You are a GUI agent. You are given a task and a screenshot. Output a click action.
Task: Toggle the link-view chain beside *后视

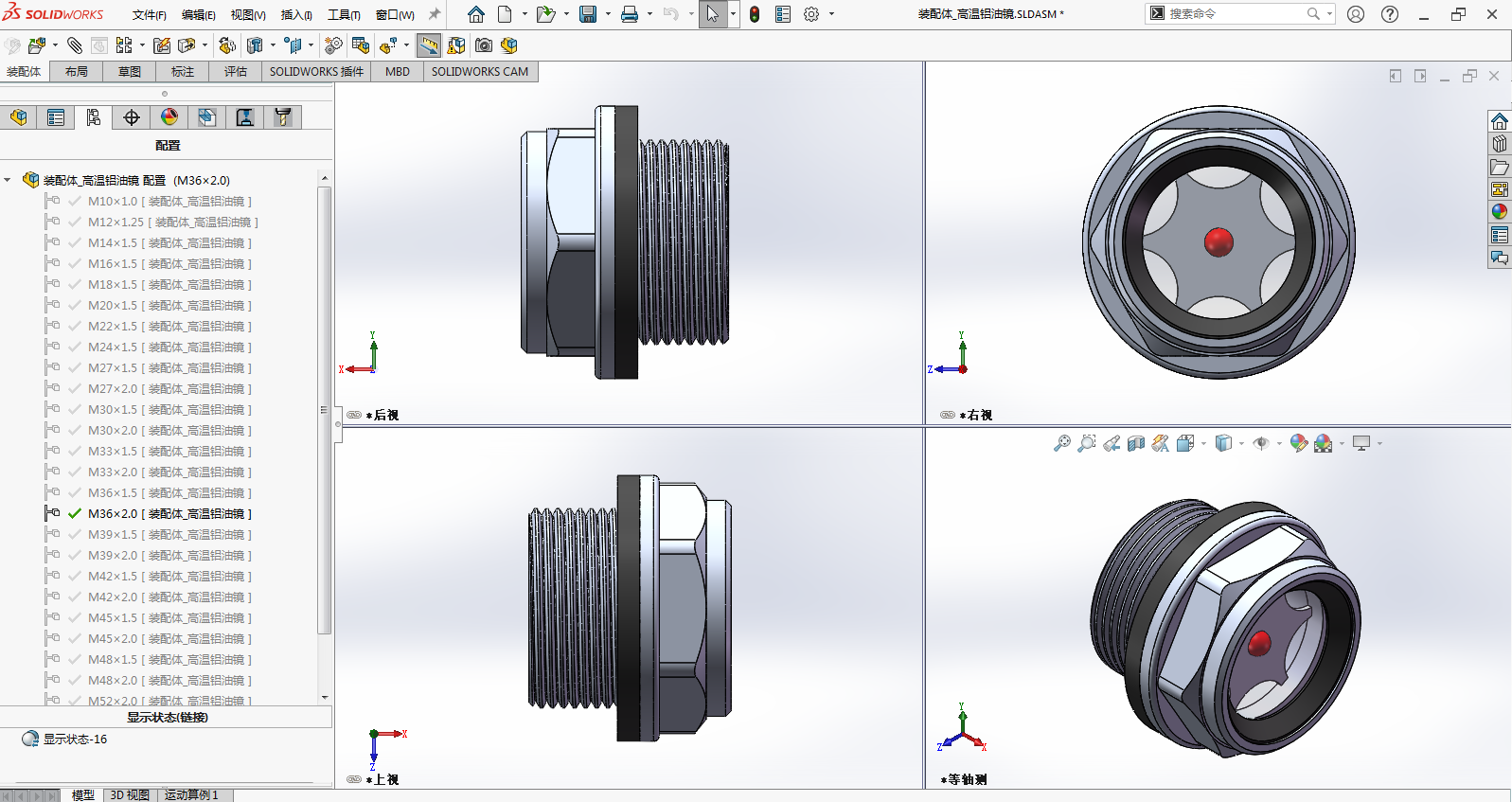point(354,415)
